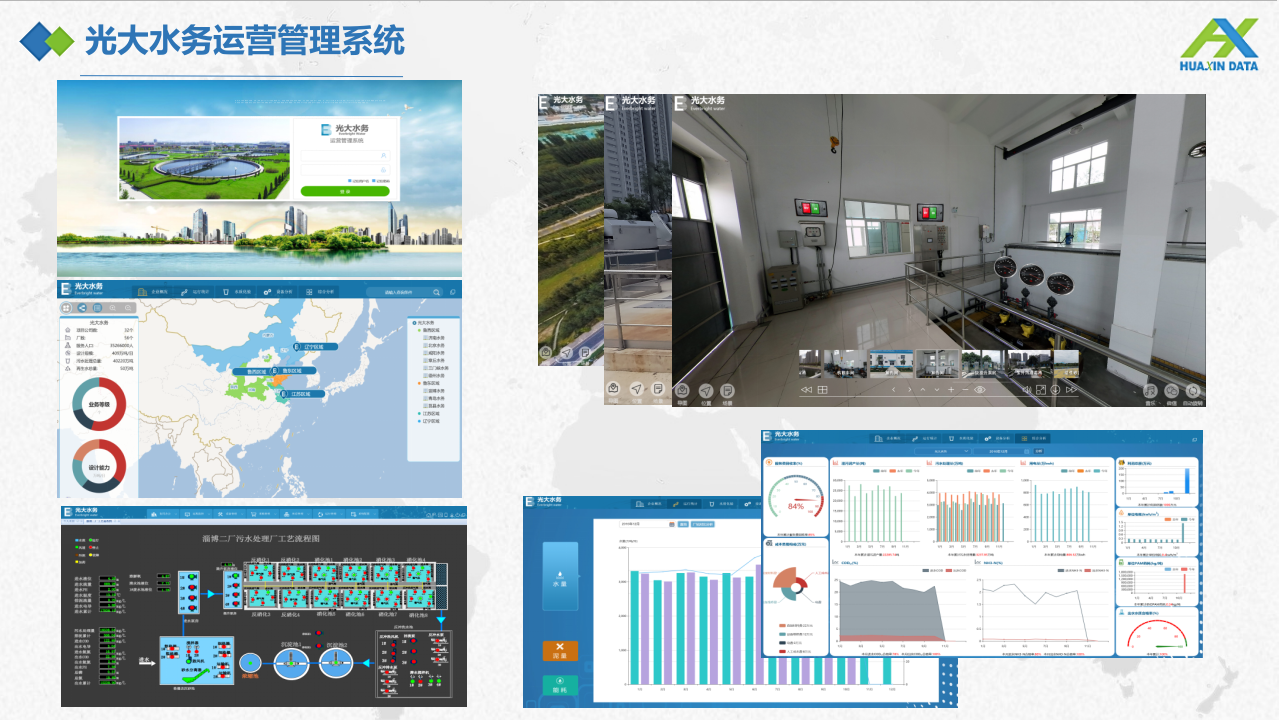Click the 音乐 music icon in panorama controls
Screen dimensions: 1280x720
coord(1150,390)
